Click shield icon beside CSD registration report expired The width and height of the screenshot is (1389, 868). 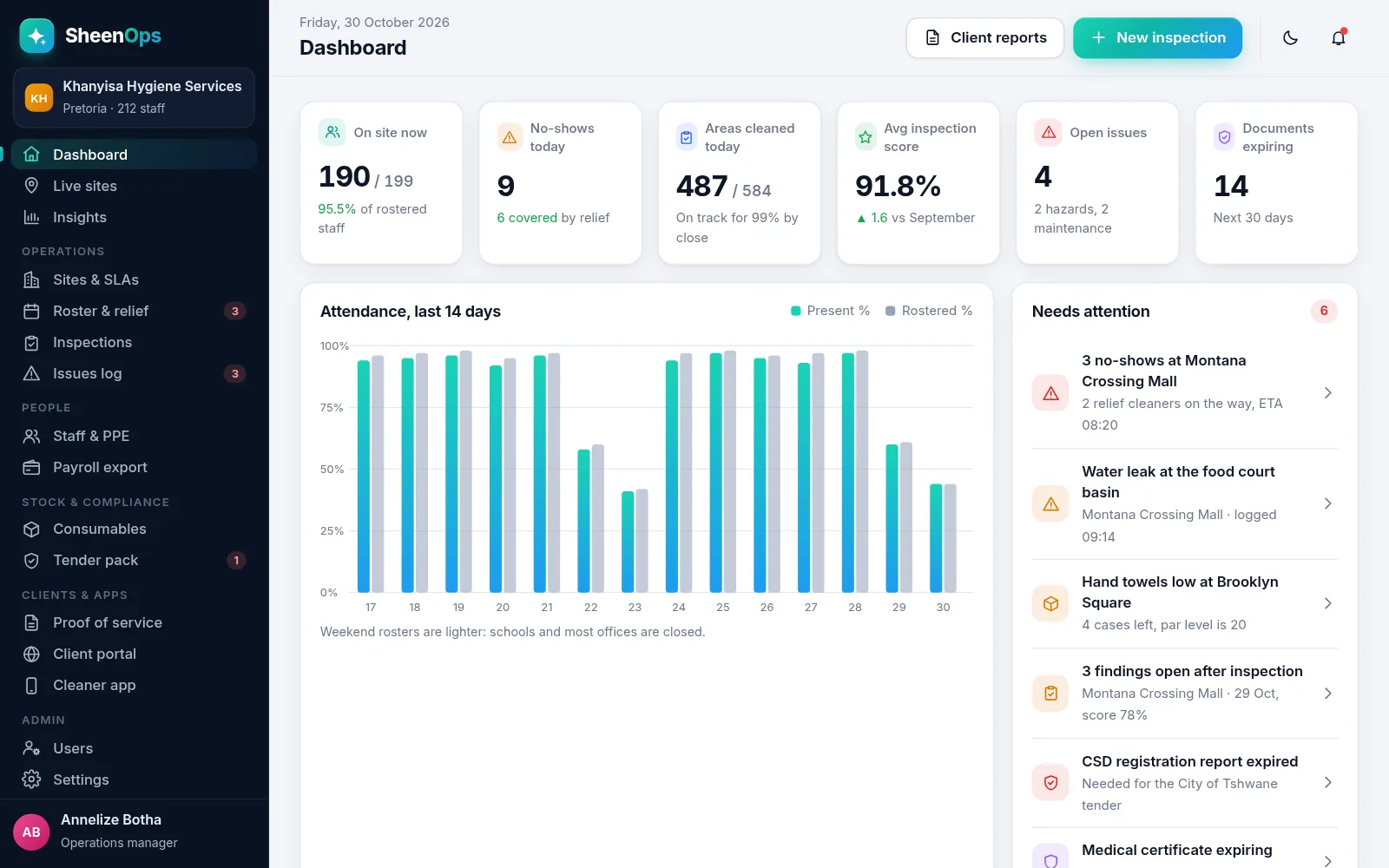(1050, 782)
